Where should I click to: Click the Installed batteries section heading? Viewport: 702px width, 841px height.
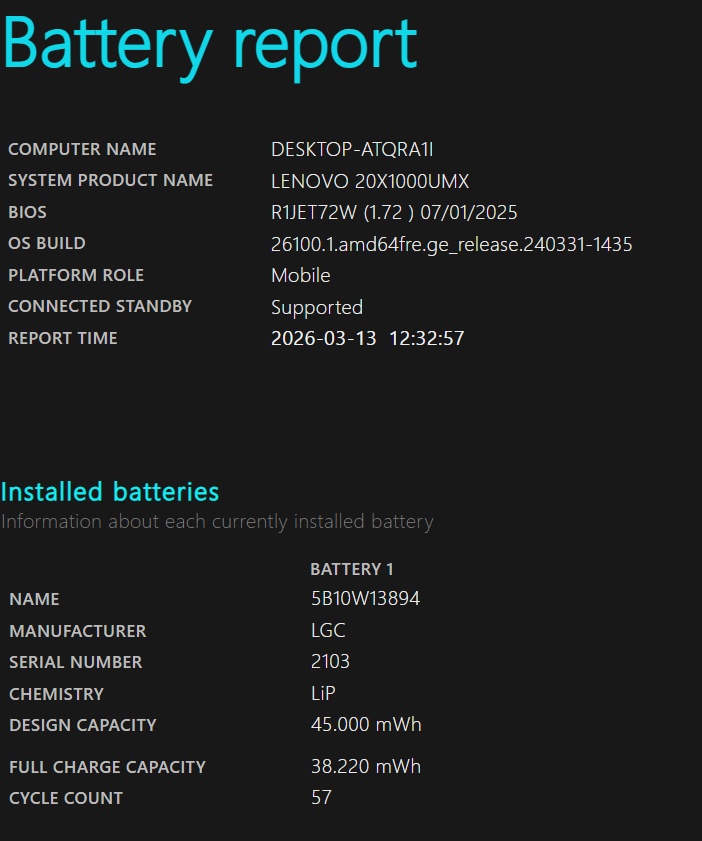(110, 492)
